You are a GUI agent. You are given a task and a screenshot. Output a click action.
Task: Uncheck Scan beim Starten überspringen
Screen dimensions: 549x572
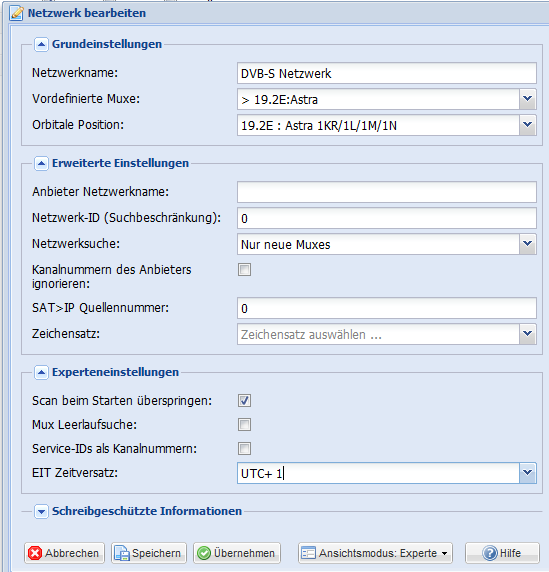tap(244, 400)
